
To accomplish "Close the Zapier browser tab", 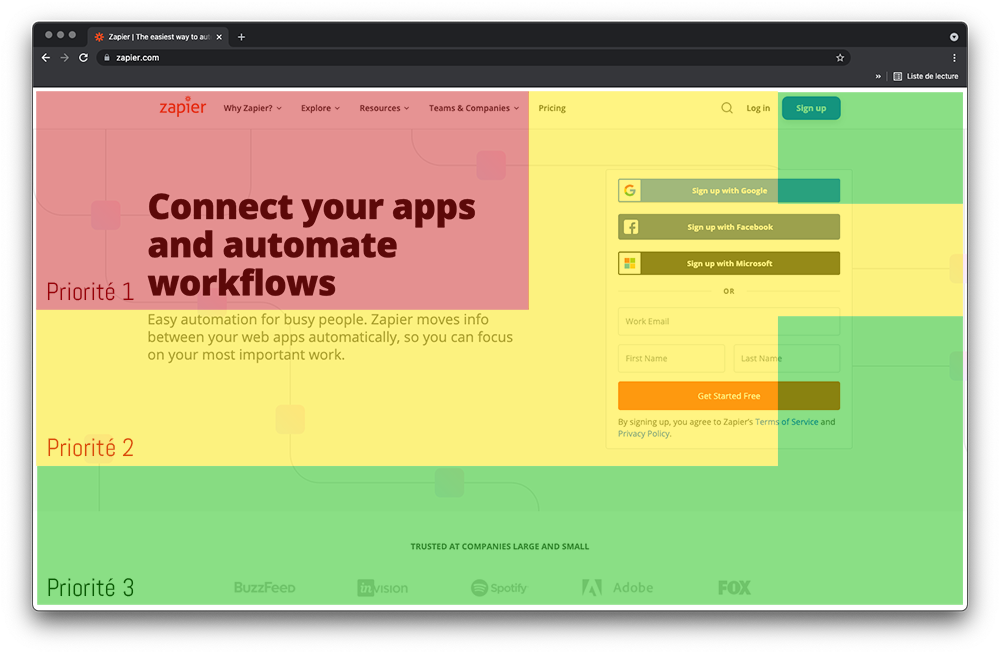I will [219, 37].
